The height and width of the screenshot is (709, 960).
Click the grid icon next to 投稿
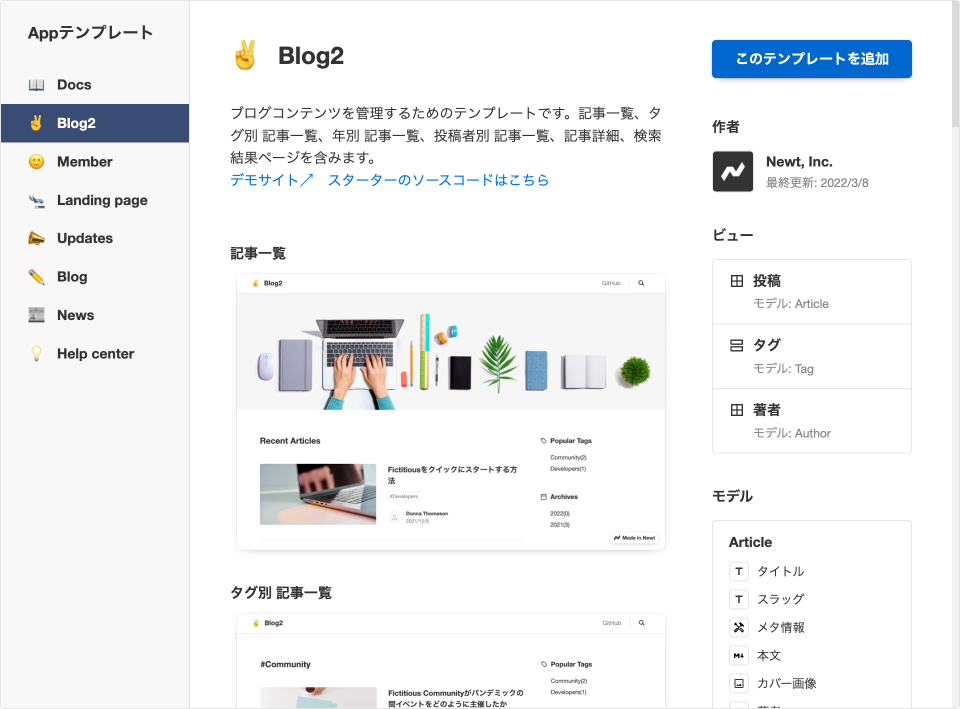point(737,281)
